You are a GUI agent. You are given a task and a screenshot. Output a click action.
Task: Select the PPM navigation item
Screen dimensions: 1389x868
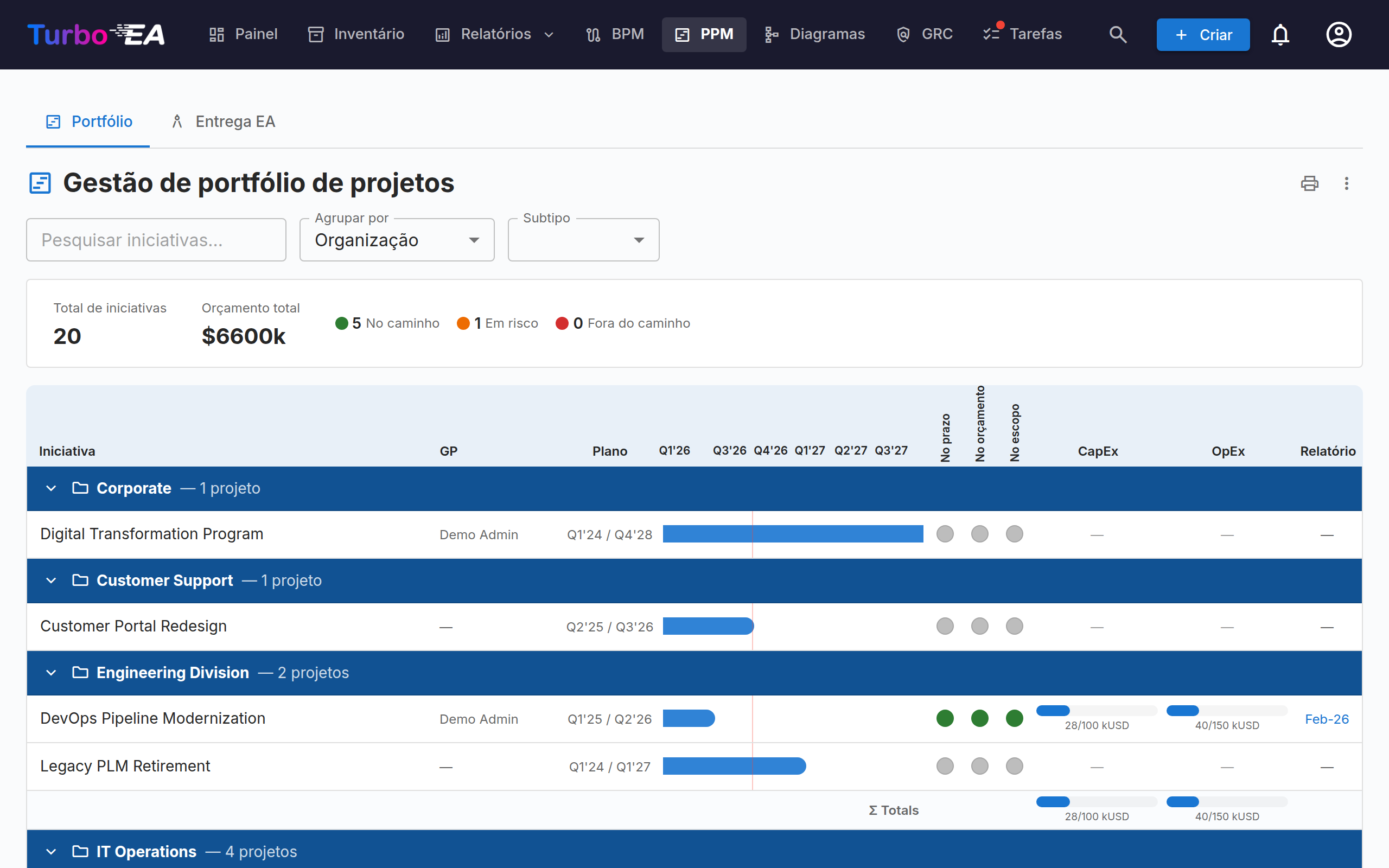pyautogui.click(x=704, y=34)
